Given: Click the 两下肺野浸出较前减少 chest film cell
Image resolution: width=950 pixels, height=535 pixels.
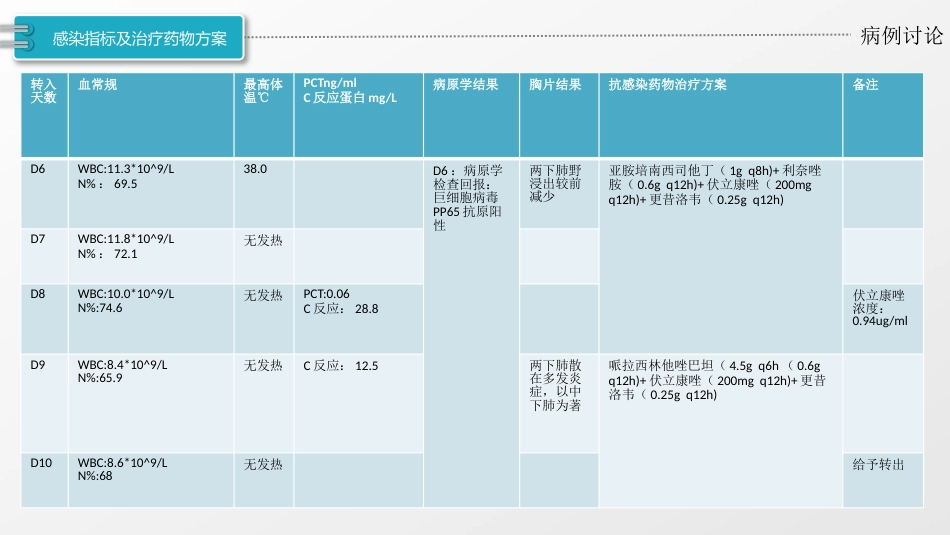Looking at the screenshot, I should click(559, 194).
